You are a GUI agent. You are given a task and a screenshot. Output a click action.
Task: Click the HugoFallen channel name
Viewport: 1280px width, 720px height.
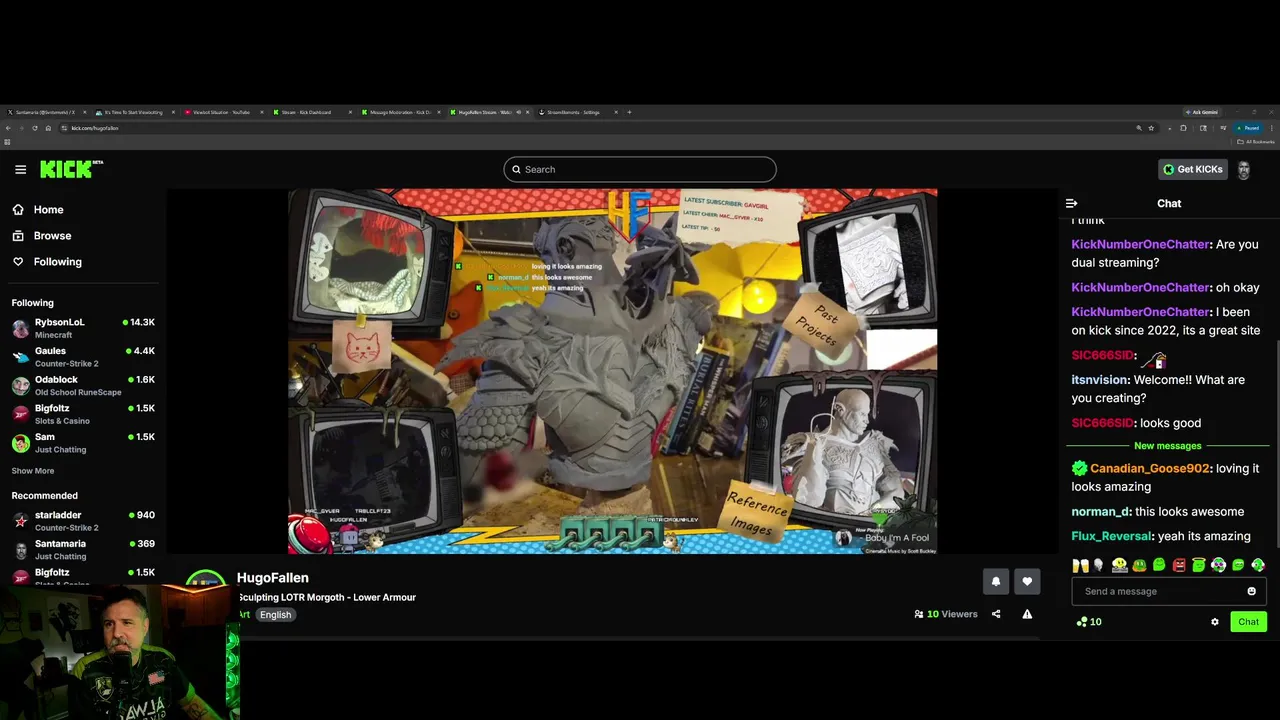273,578
